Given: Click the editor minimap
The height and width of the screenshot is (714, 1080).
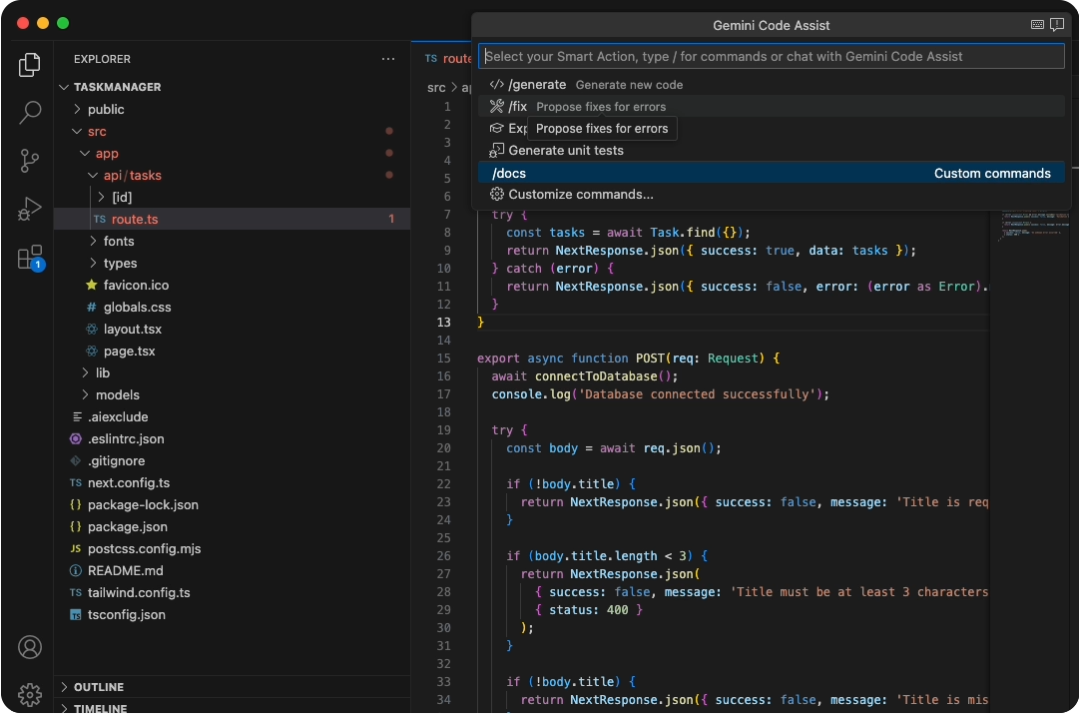Looking at the screenshot, I should tap(1034, 224).
